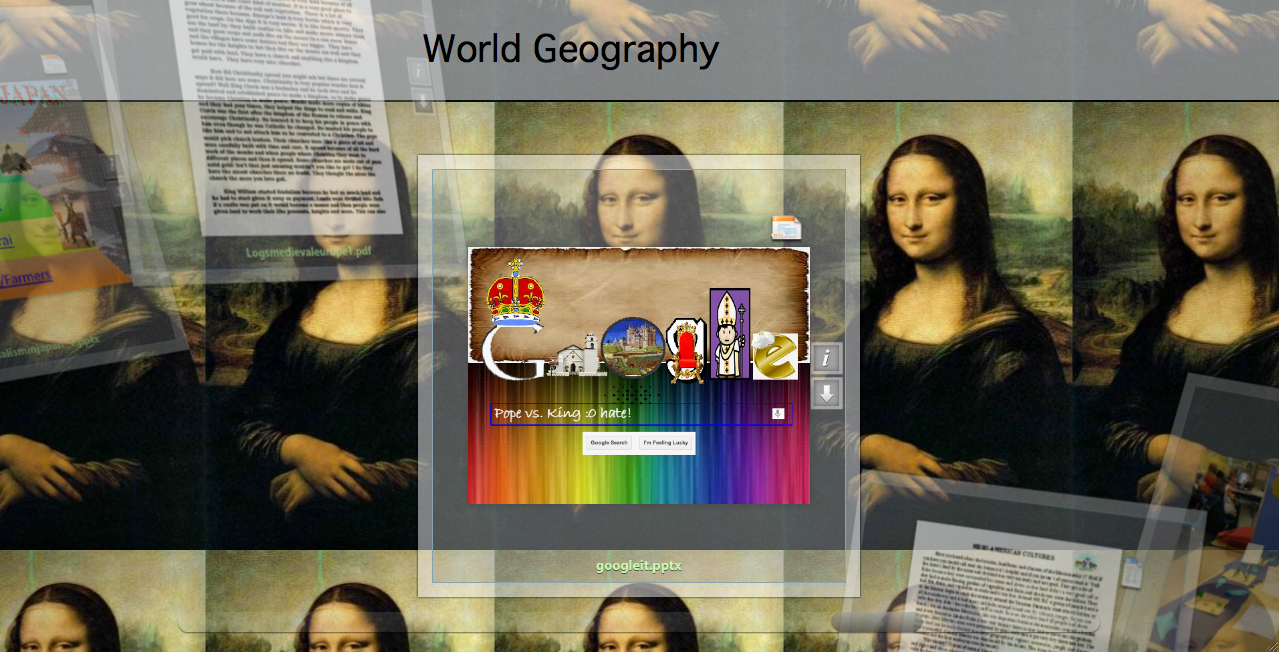Screen dimensions: 1279x652
Task: Click the PowerPoint file icon above the doodle
Action: click(786, 227)
